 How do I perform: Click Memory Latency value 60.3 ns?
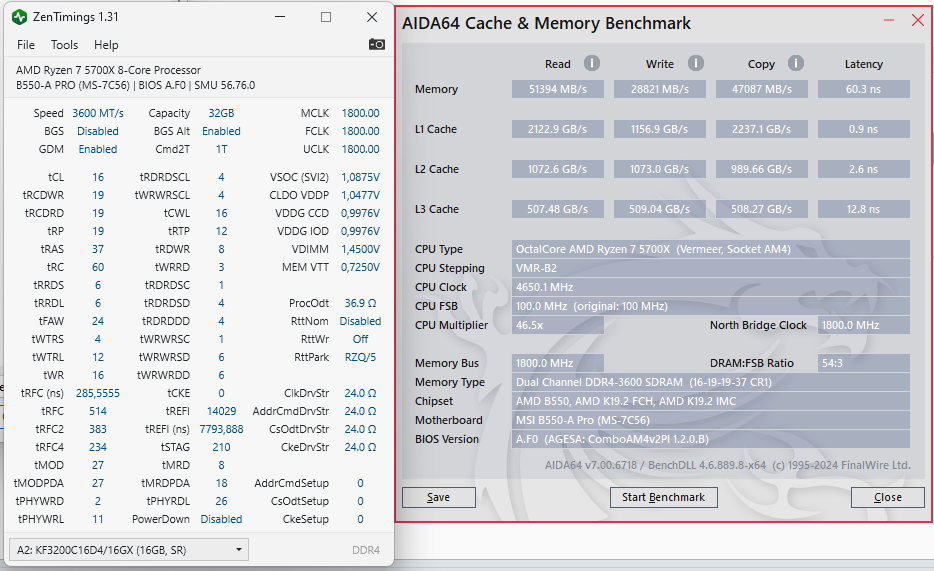[x=864, y=89]
